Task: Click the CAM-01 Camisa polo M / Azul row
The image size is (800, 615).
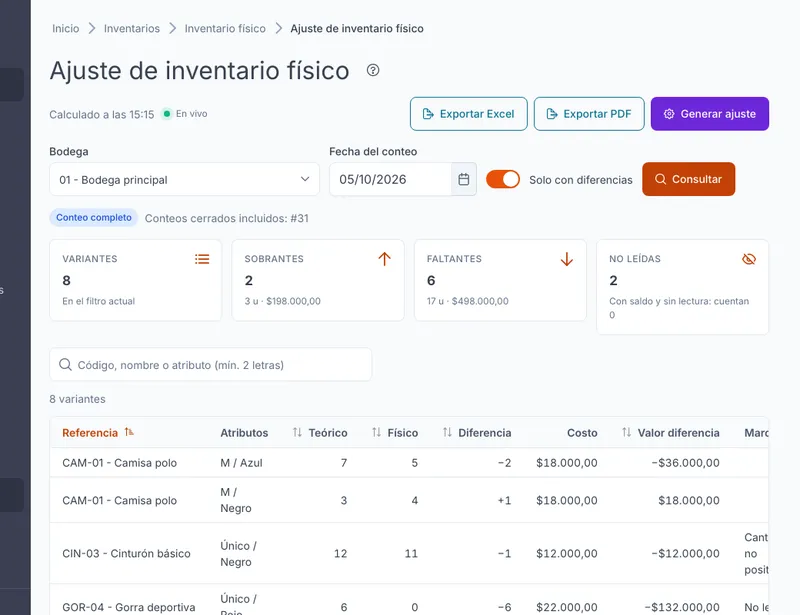Action: tap(409, 462)
